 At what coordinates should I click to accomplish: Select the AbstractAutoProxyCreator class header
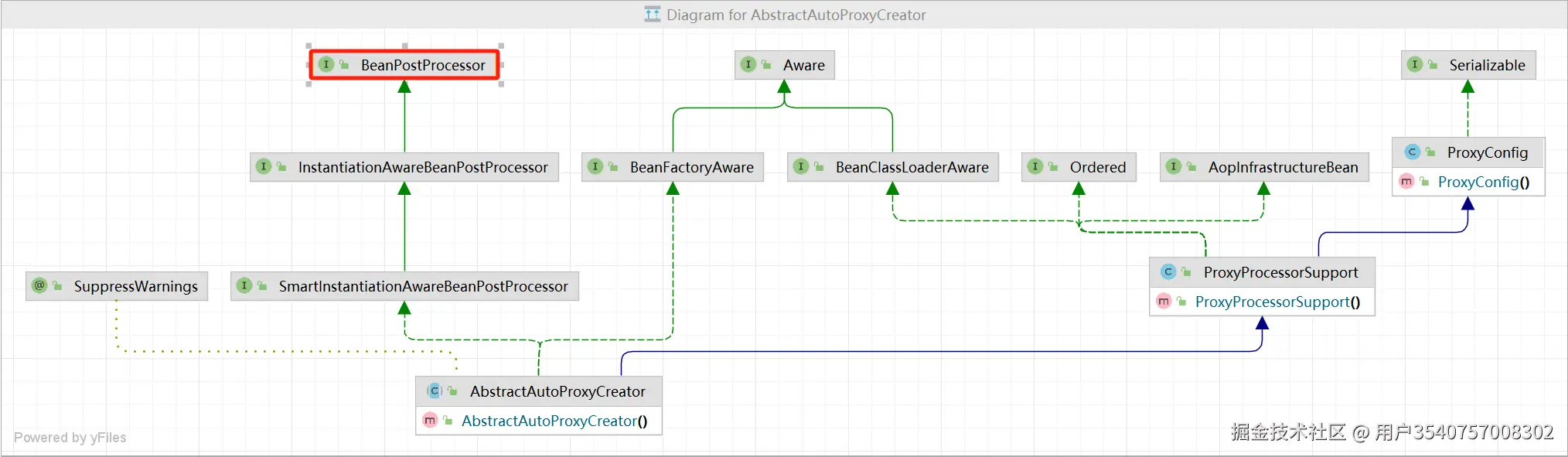(539, 391)
